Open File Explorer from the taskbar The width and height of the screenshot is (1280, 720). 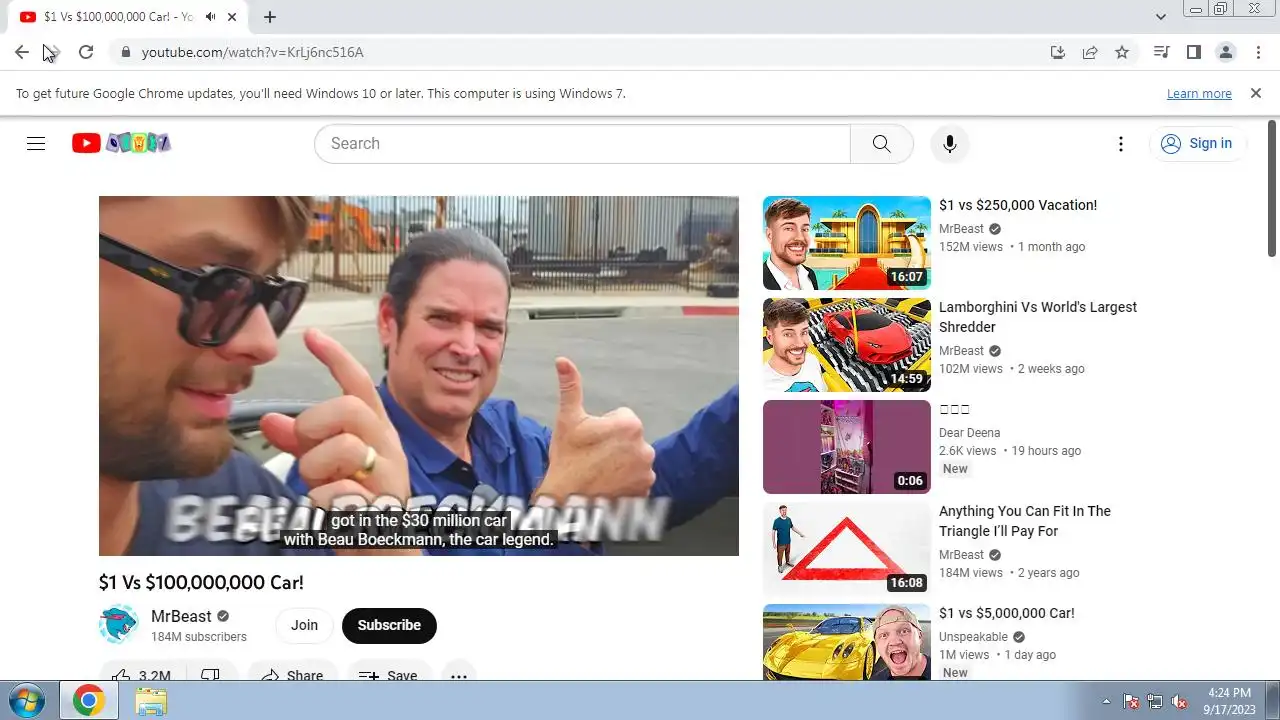click(x=151, y=701)
